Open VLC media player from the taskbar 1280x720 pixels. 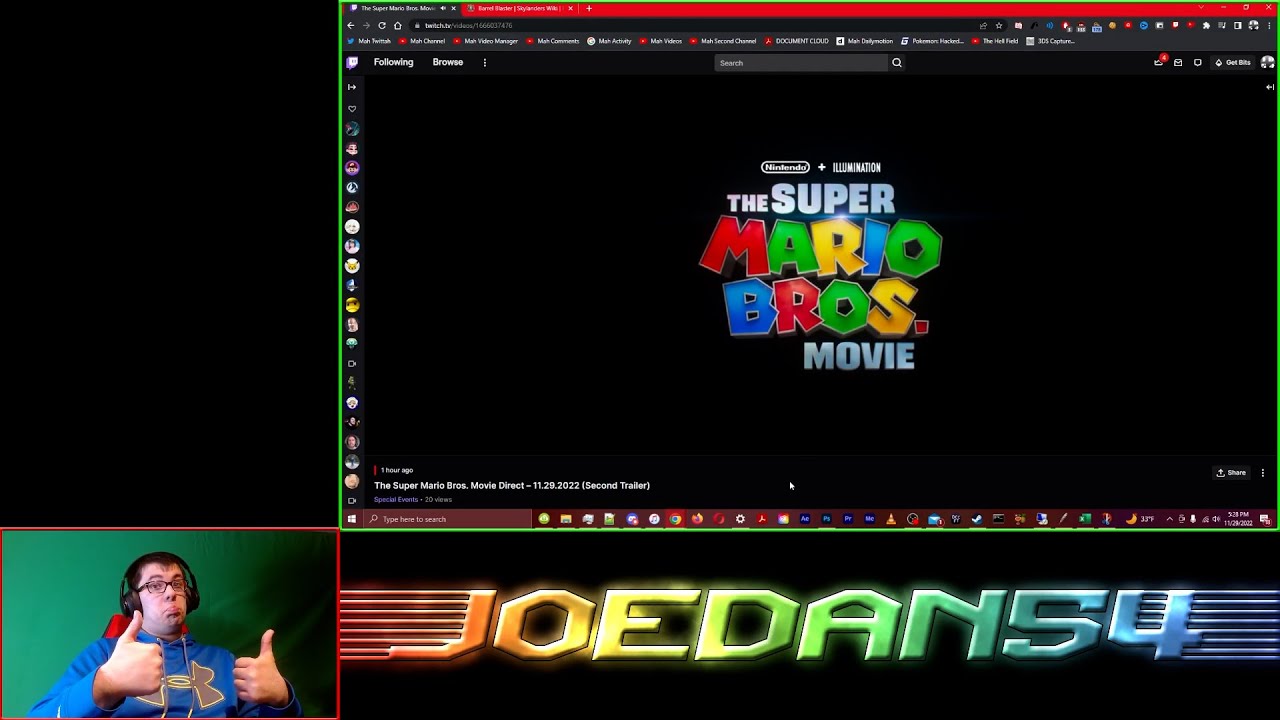[x=891, y=519]
